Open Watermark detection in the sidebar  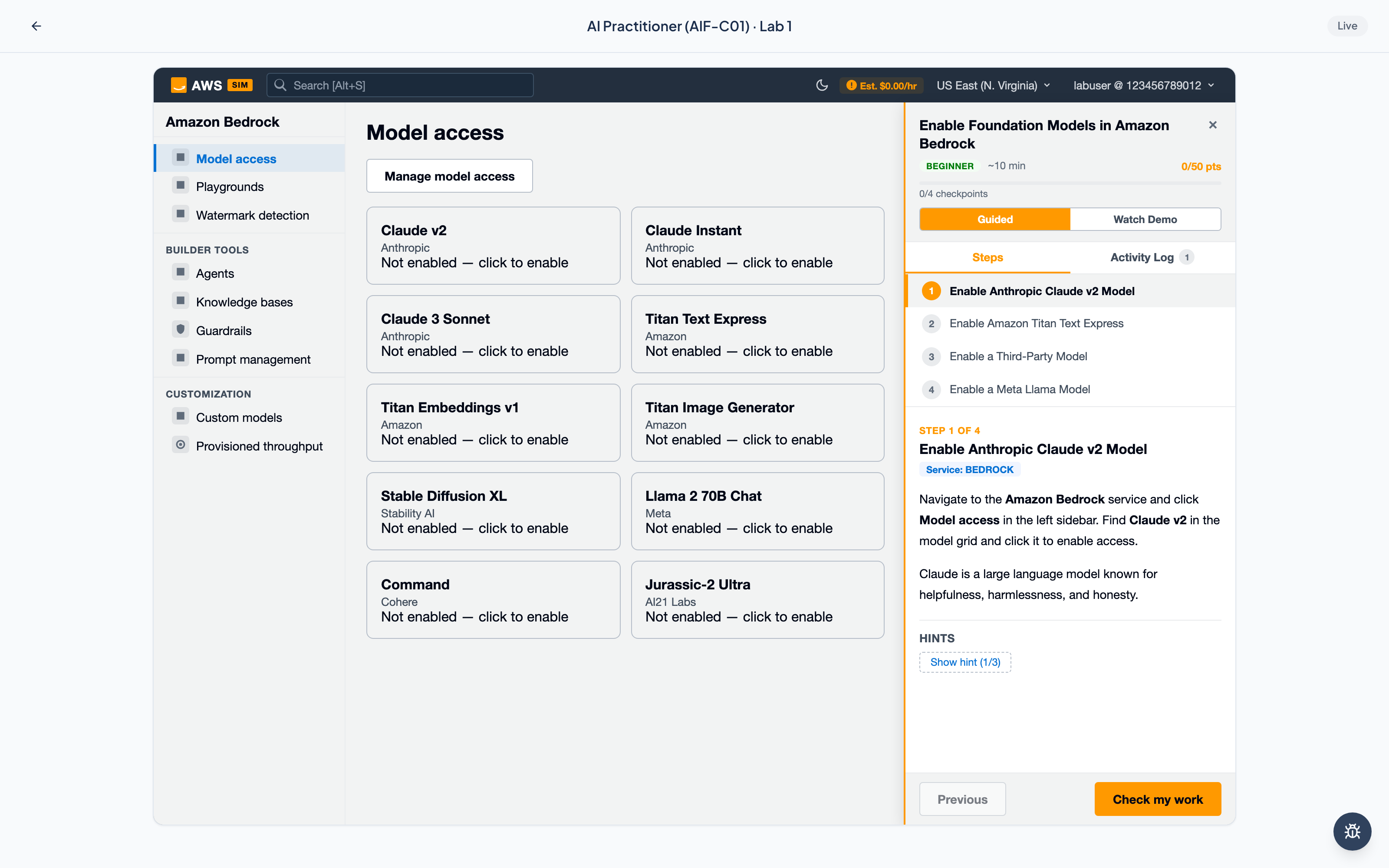pos(250,215)
